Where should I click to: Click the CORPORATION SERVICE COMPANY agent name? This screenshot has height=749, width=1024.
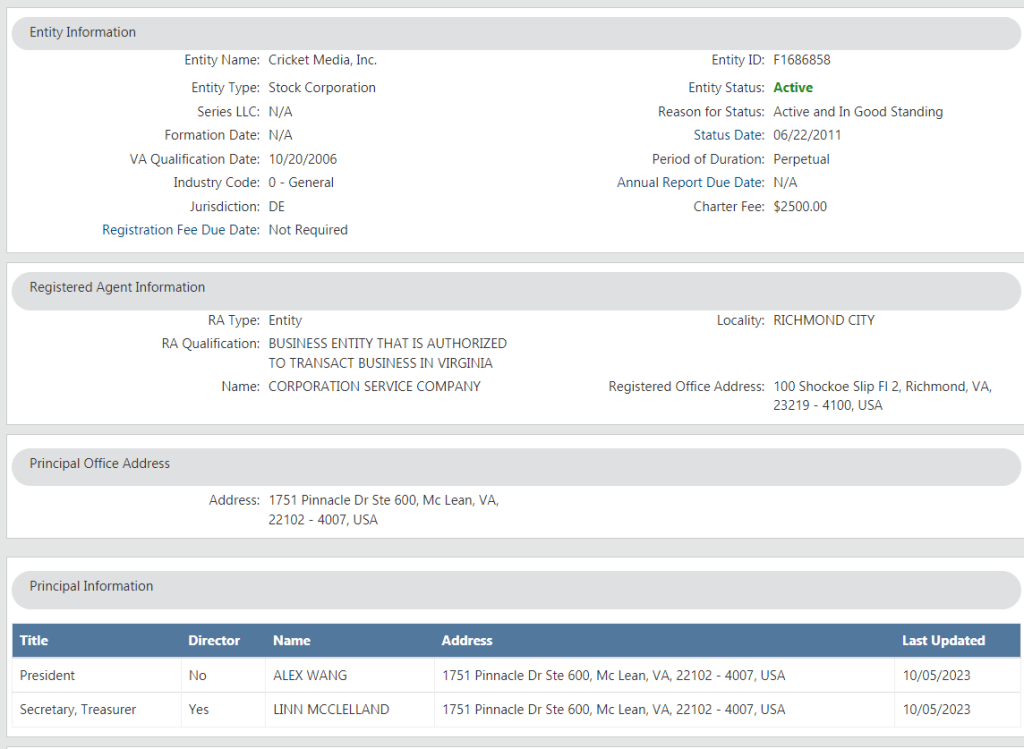[x=373, y=386]
